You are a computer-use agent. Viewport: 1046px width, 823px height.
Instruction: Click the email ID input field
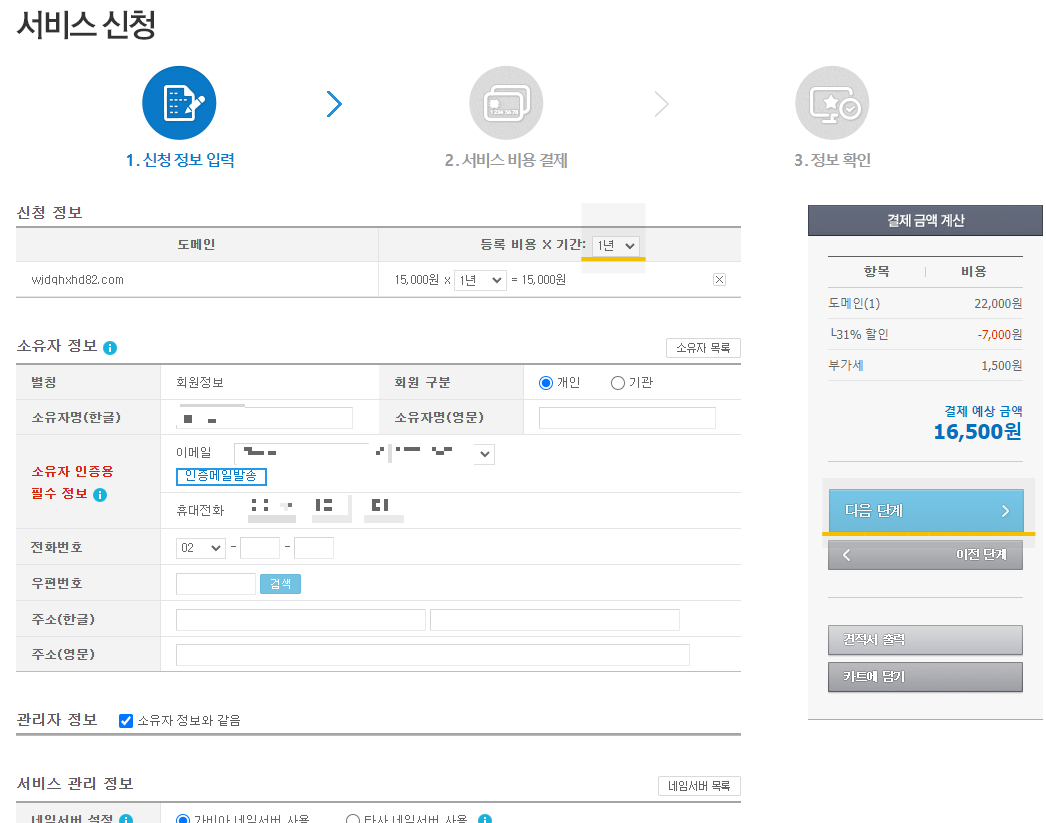302,454
